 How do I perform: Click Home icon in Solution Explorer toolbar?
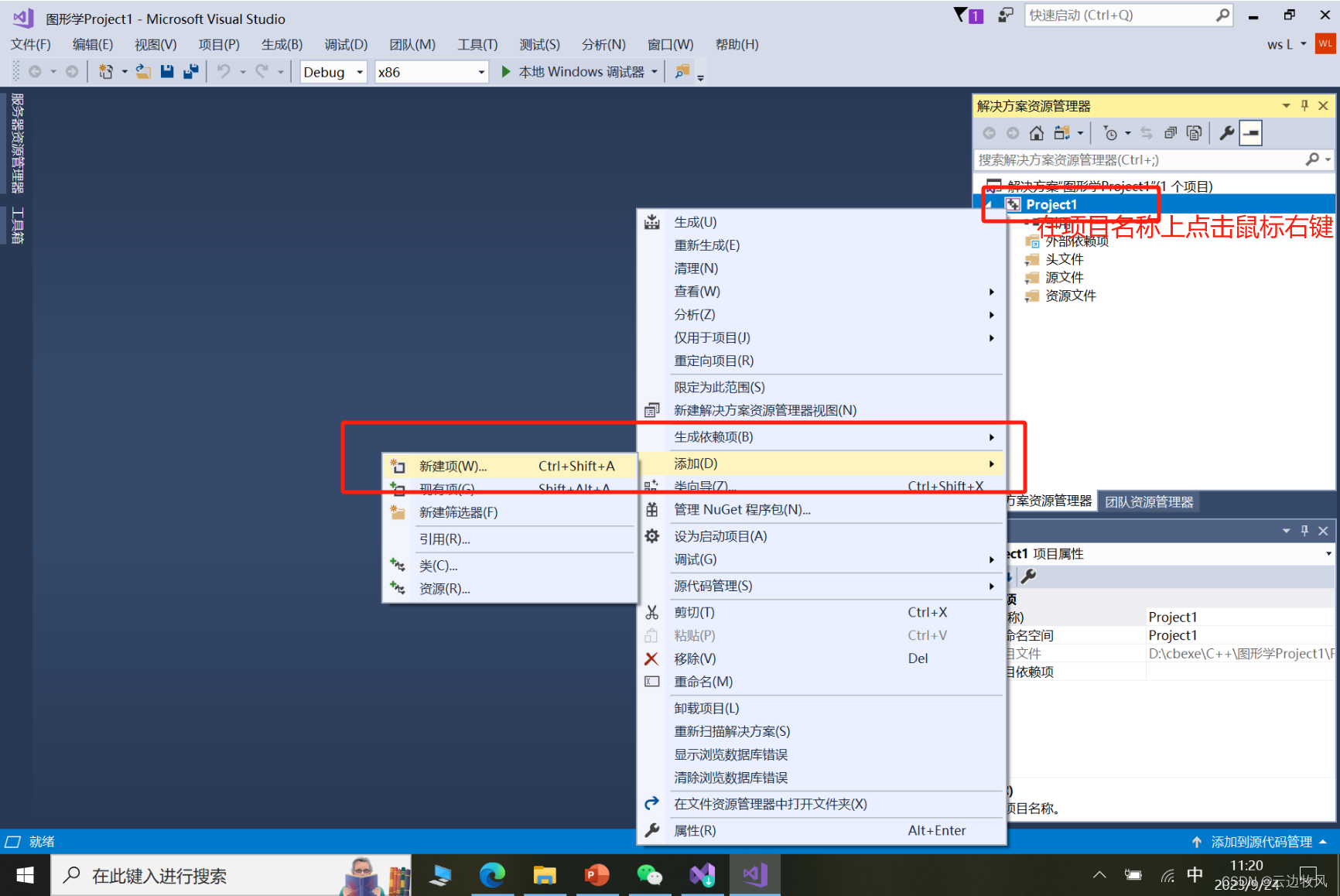1037,133
